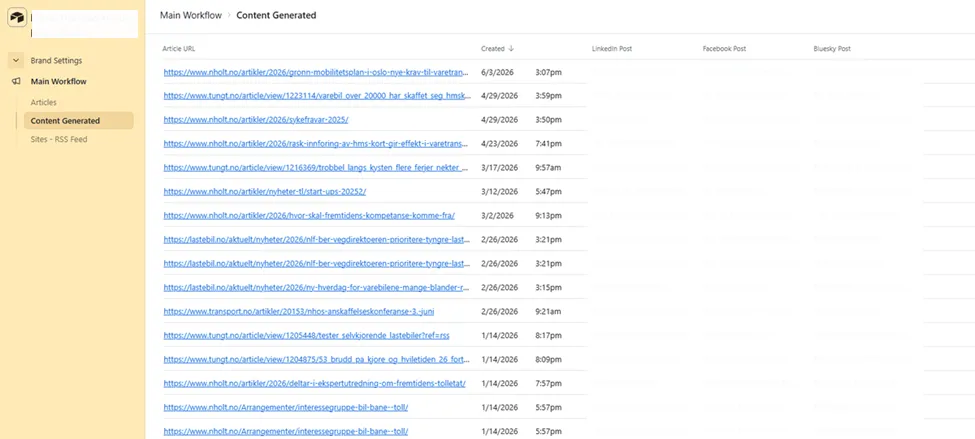Click the date 6/3/2026
The height and width of the screenshot is (439, 975).
[x=496, y=72]
